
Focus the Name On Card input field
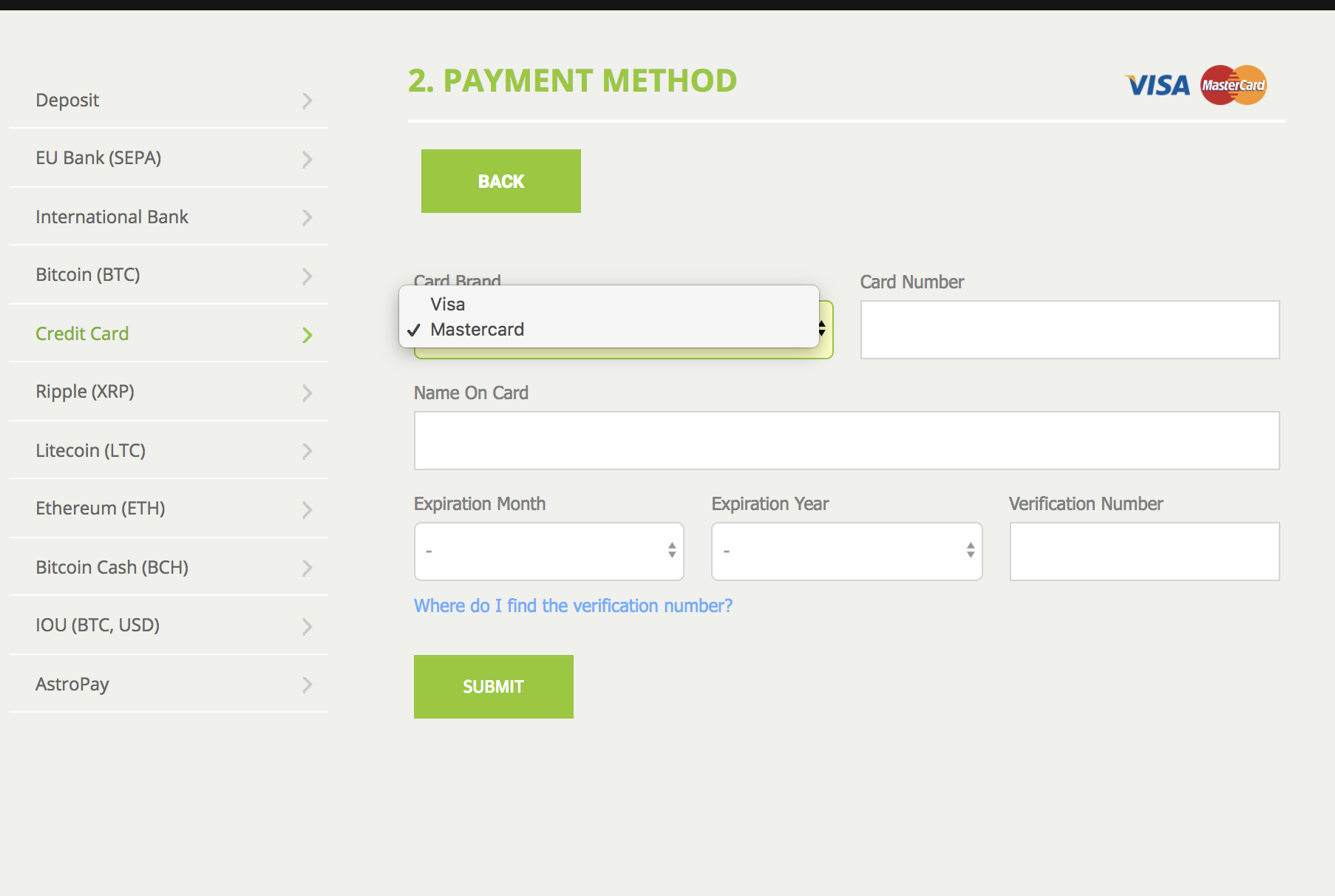point(847,441)
